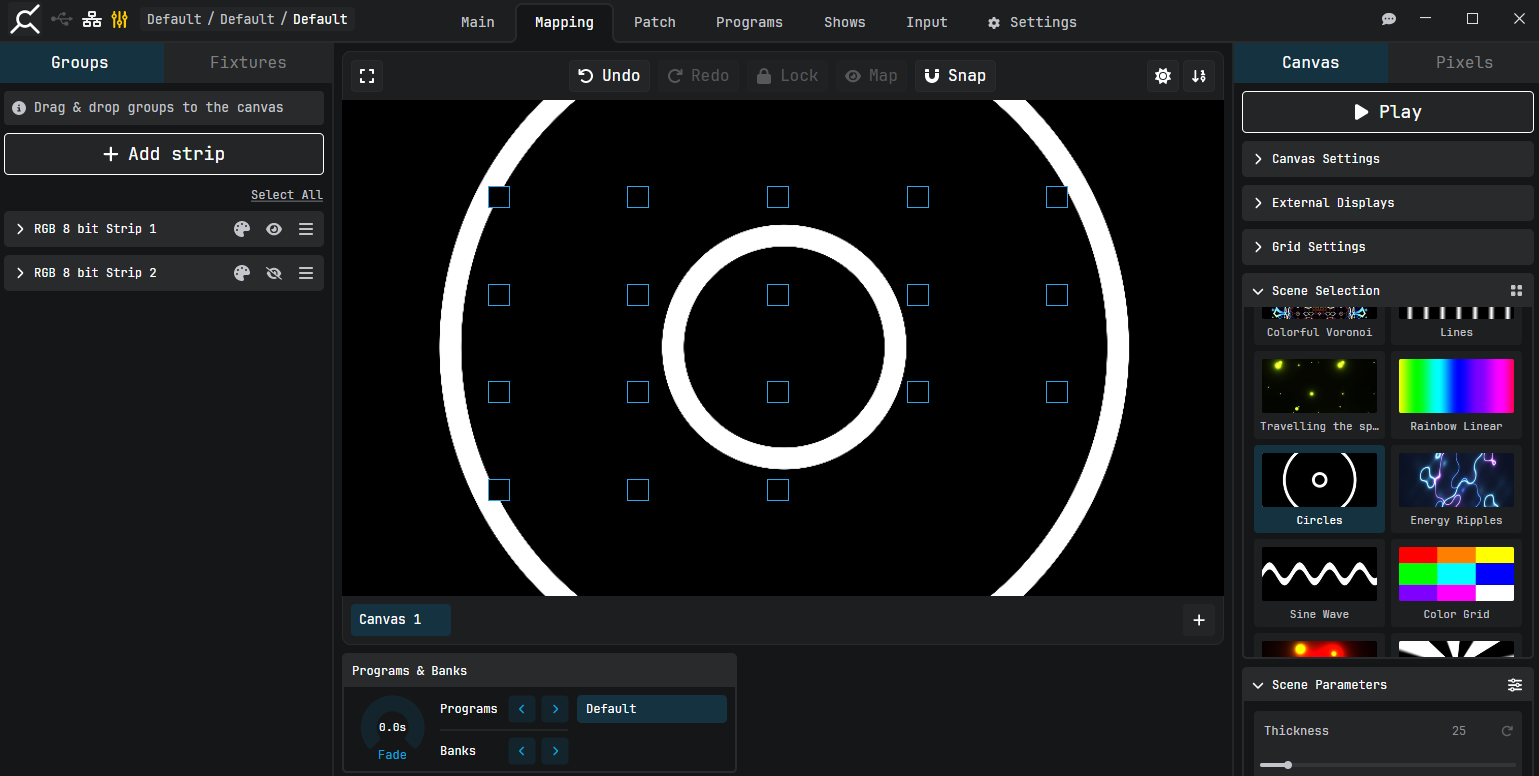Go to previous program

522,709
